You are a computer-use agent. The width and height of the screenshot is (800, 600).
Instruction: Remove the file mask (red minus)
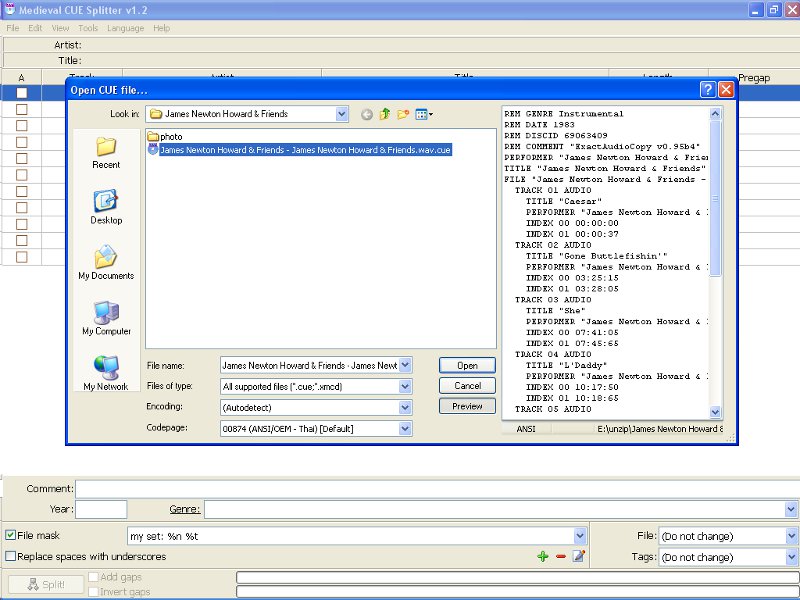(561, 557)
